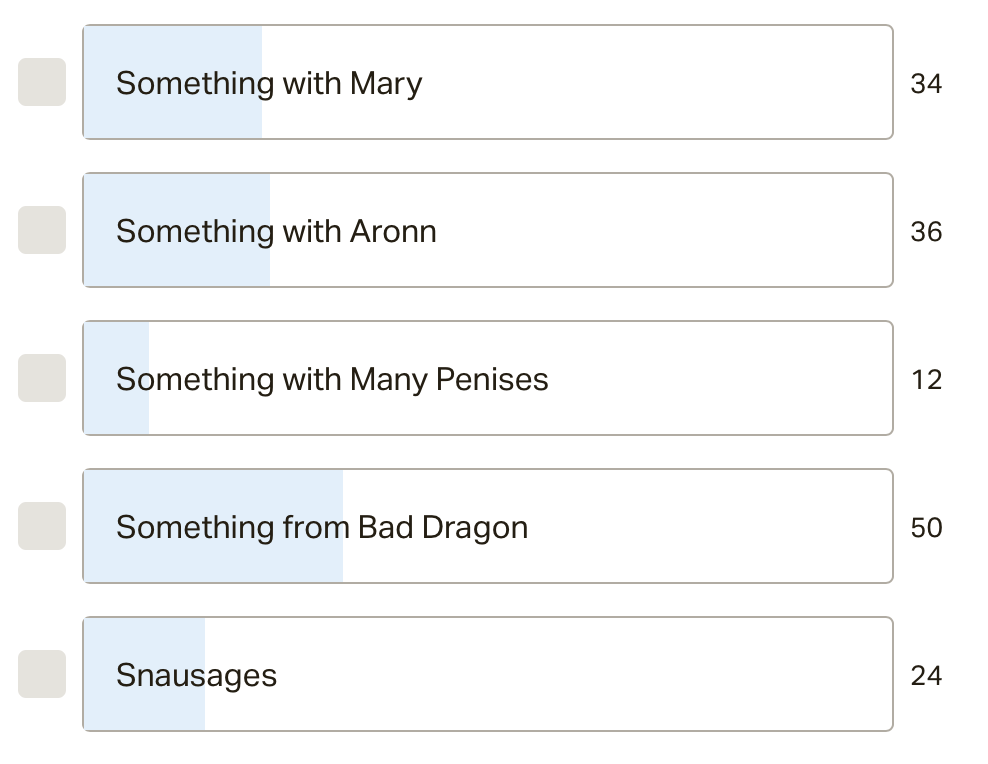
Task: Click the blue fill in Snausages bar
Action: point(144,707)
